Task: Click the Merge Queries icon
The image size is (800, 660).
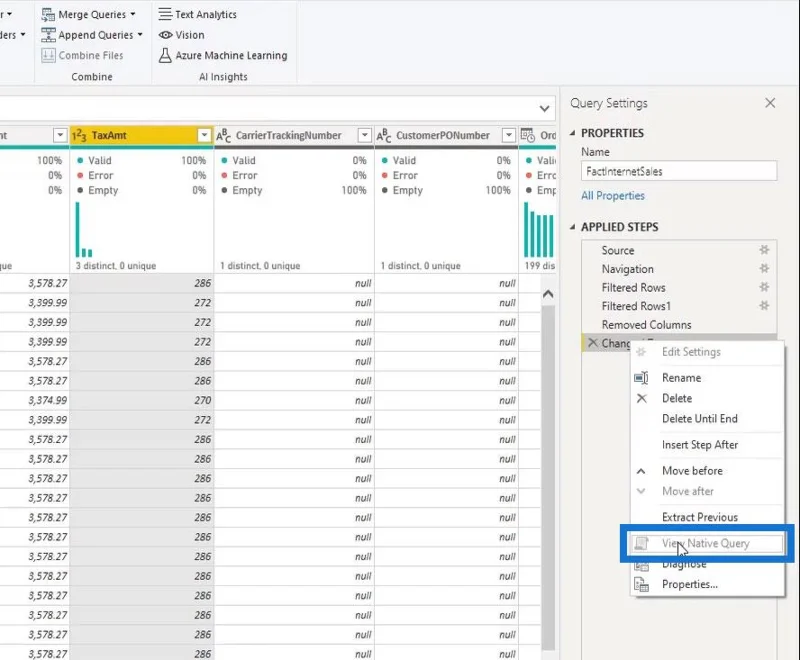Action: point(48,15)
